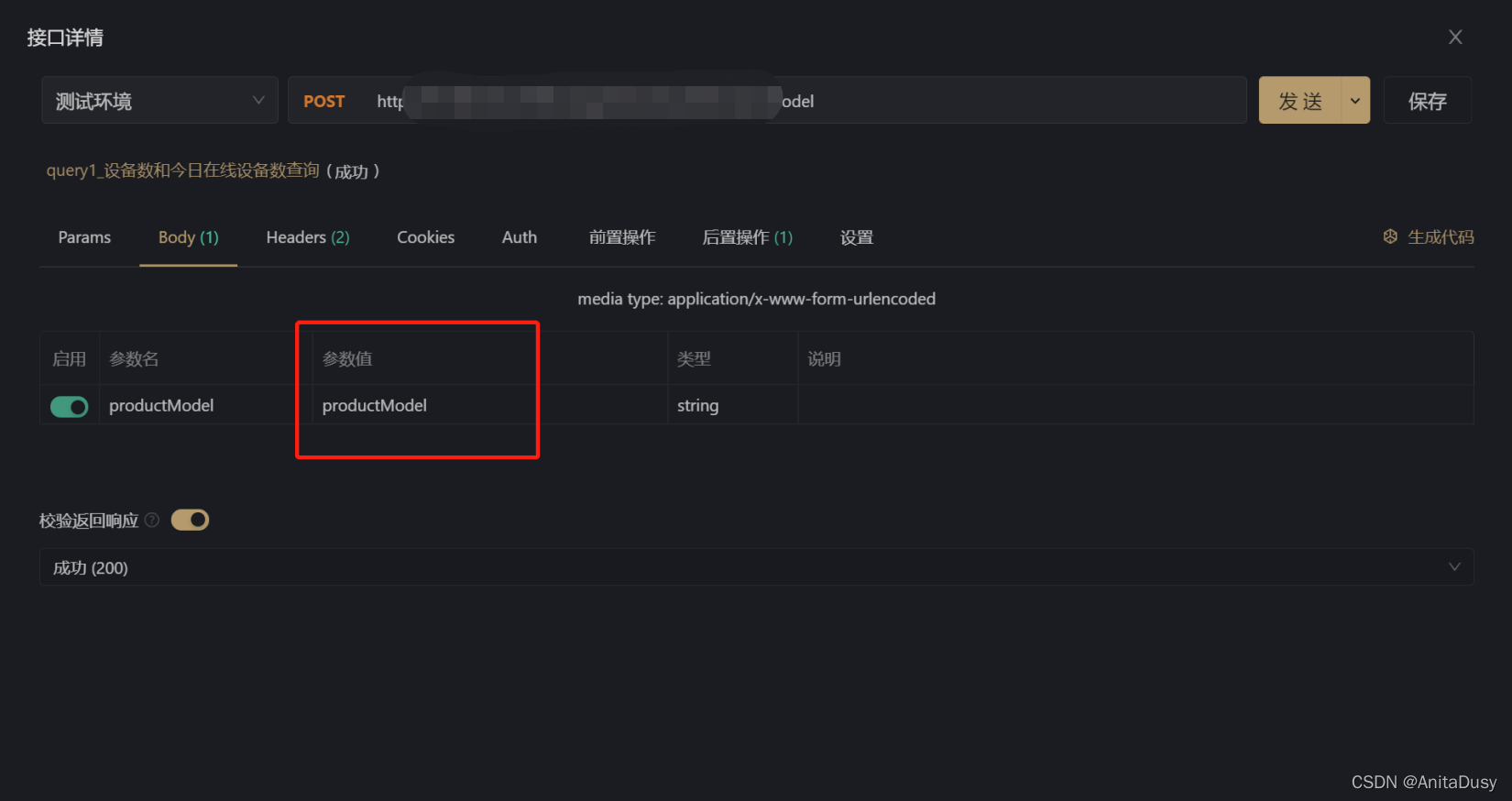
Task: Click the 启用 column header
Action: pyautogui.click(x=70, y=359)
